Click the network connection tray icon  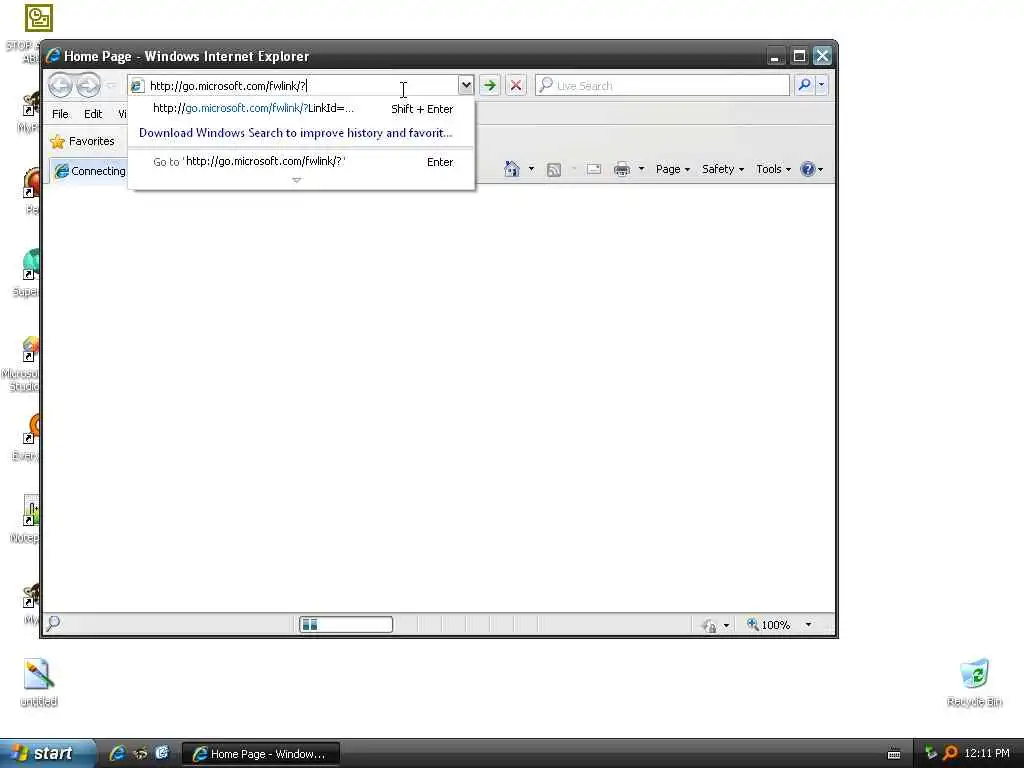[931, 754]
